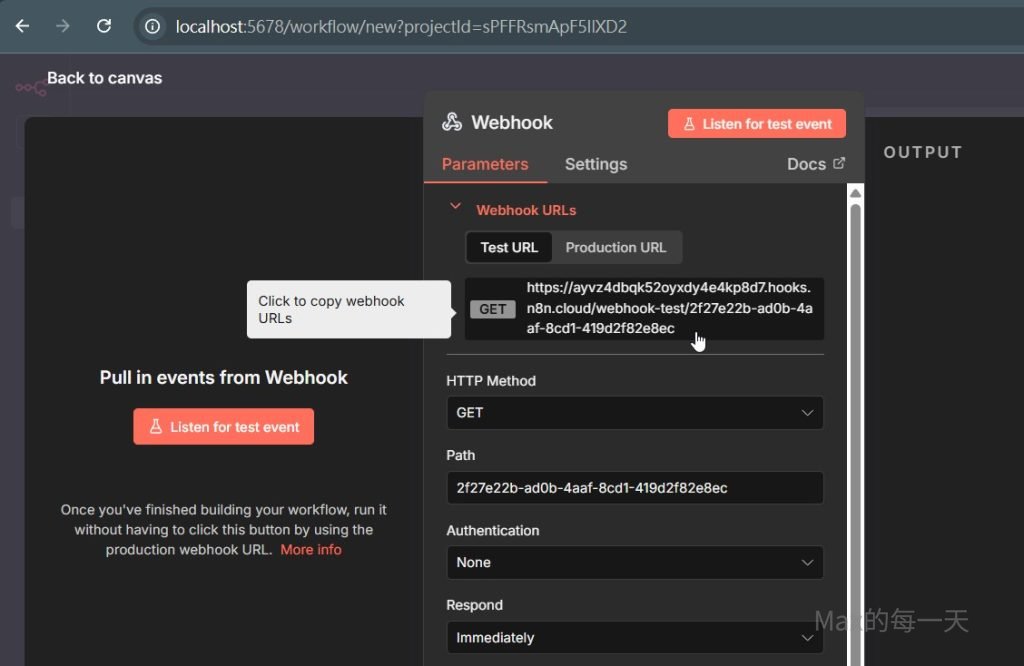Collapse the Webhook URLs section
This screenshot has height=666, width=1024.
tap(456, 207)
